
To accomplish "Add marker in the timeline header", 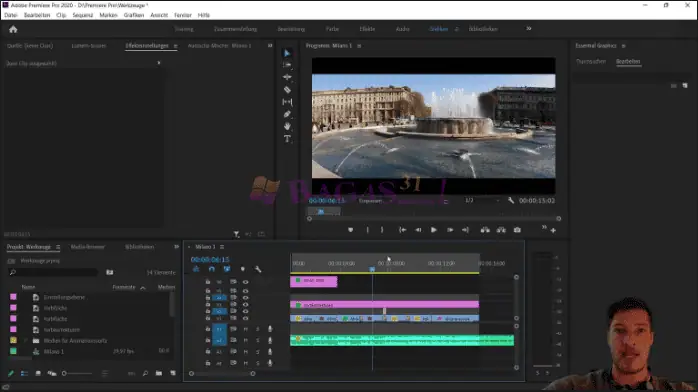I will point(243,269).
